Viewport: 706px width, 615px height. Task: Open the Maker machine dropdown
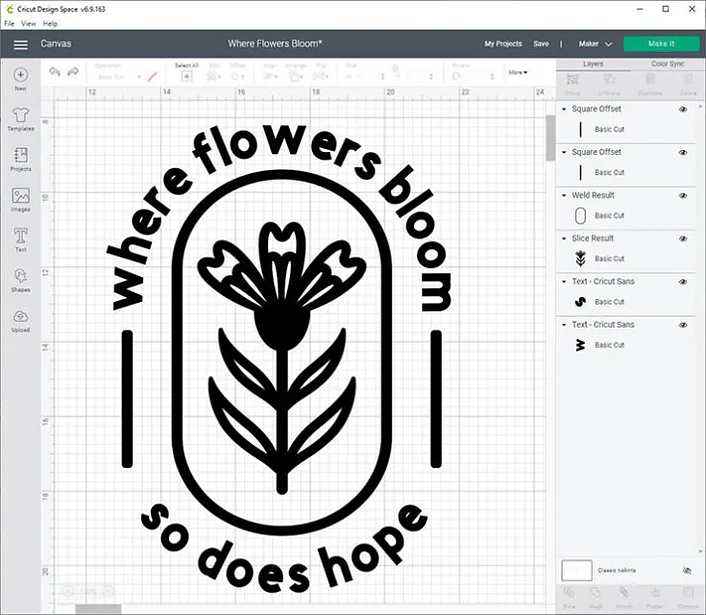coord(595,44)
